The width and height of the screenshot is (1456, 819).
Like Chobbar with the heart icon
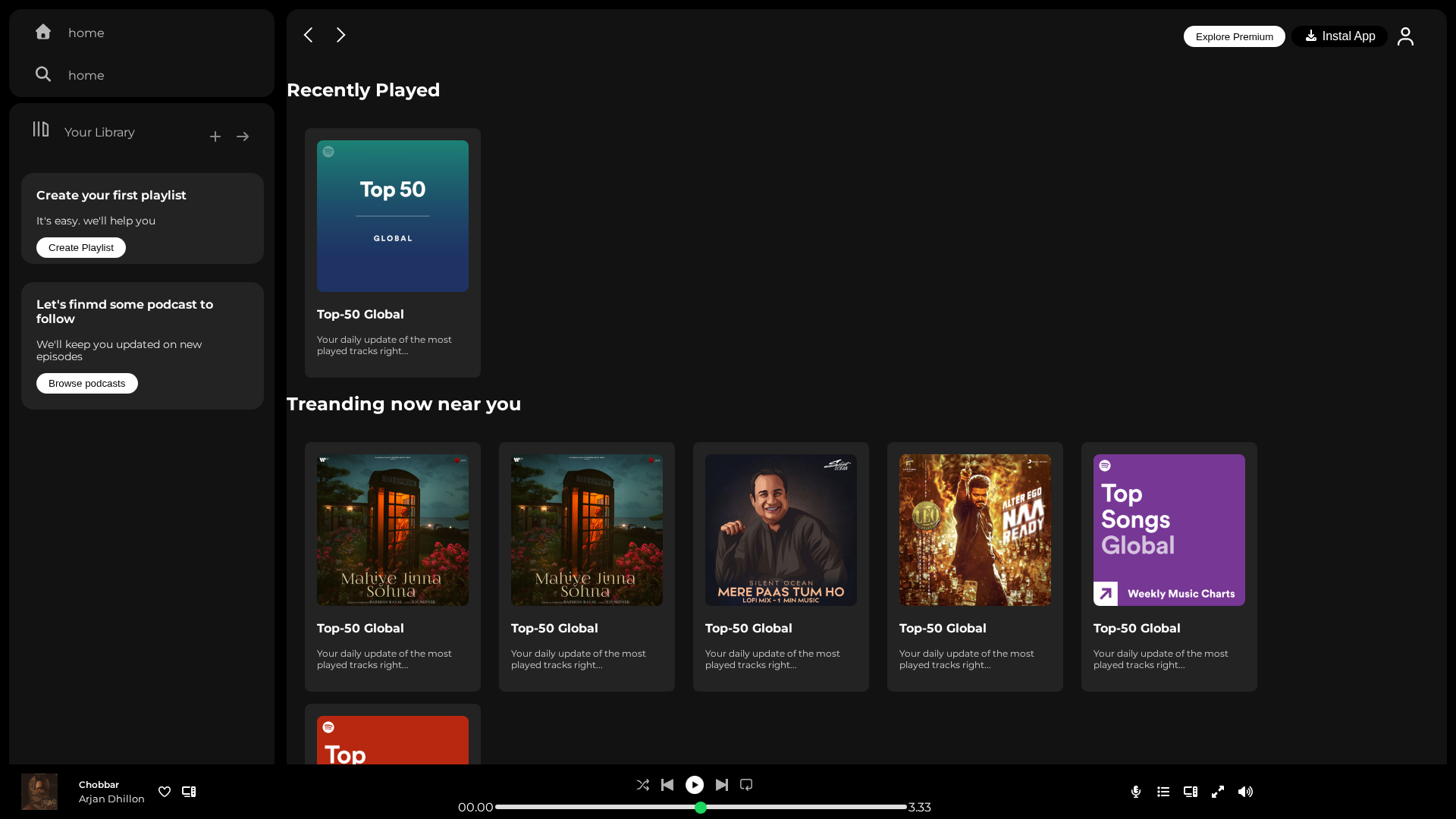165,792
